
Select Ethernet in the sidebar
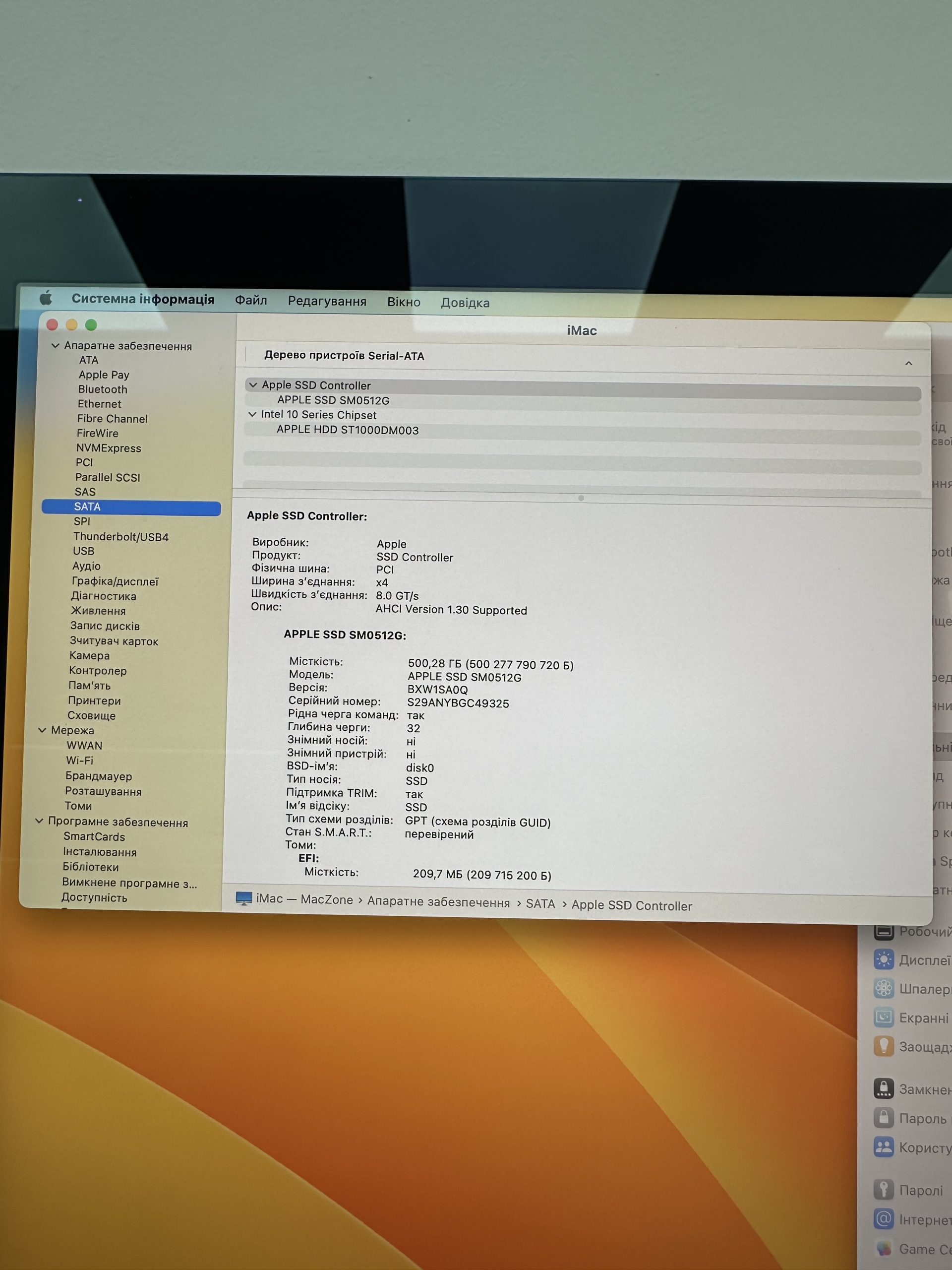tap(99, 404)
